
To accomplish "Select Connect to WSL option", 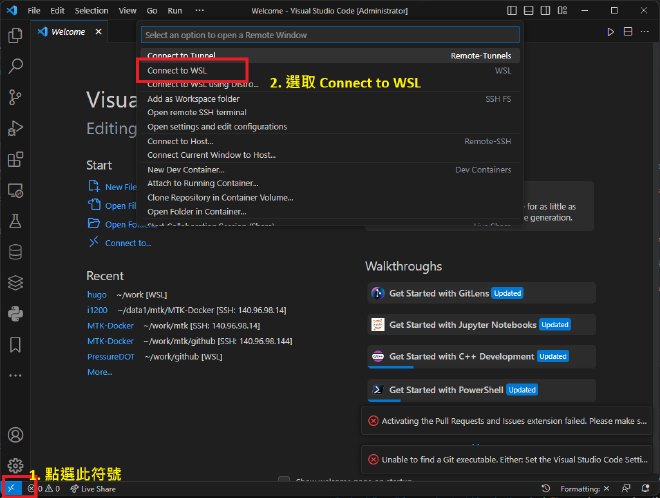I will pyautogui.click(x=330, y=71).
